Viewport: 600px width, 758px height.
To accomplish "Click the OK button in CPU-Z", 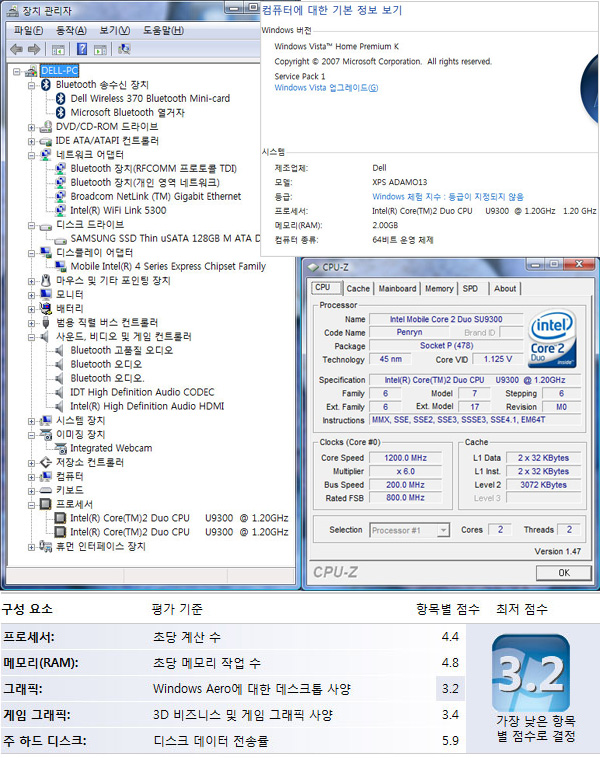I will point(564,573).
